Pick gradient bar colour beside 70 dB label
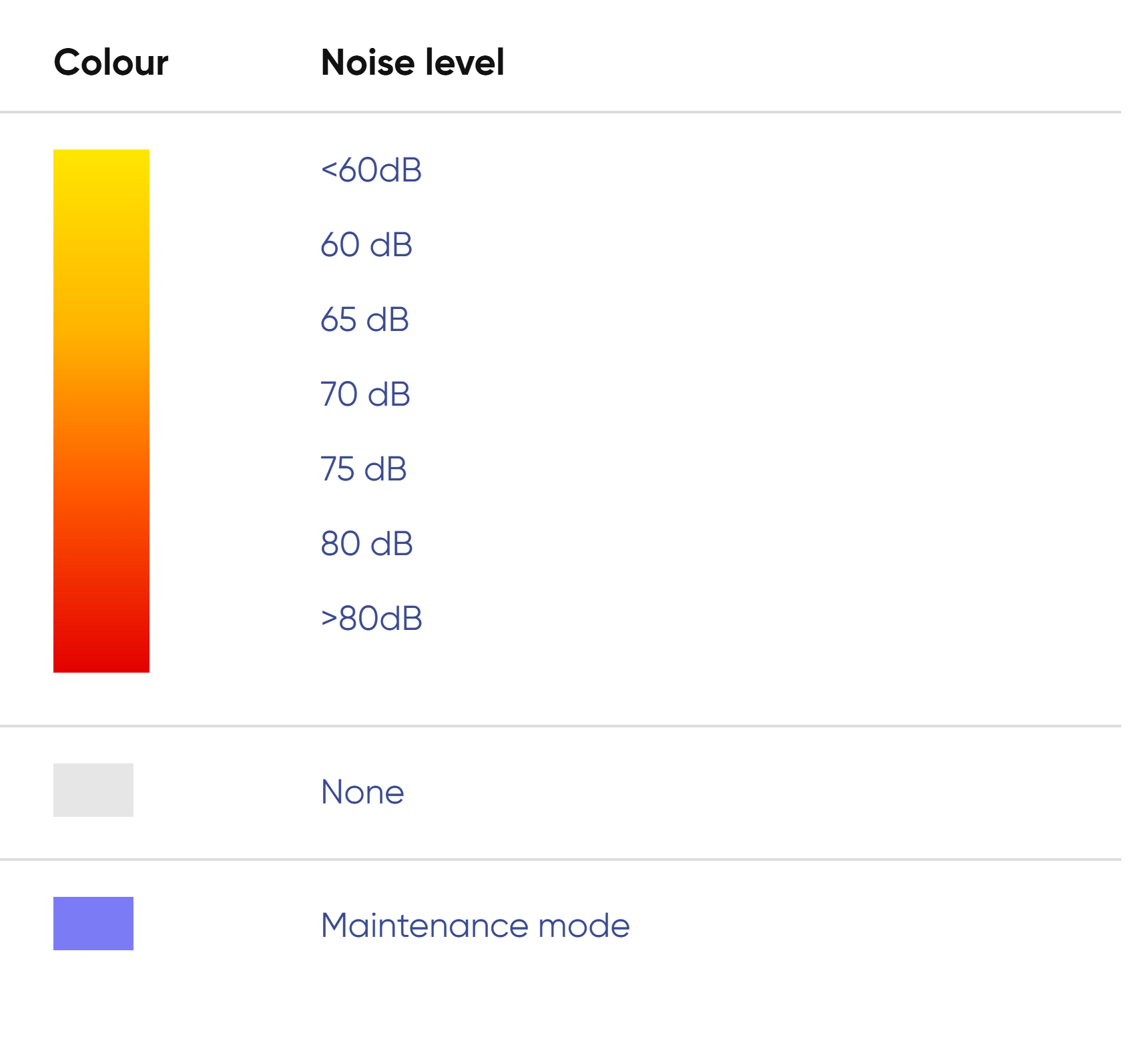The height and width of the screenshot is (1041, 1148). (101, 394)
